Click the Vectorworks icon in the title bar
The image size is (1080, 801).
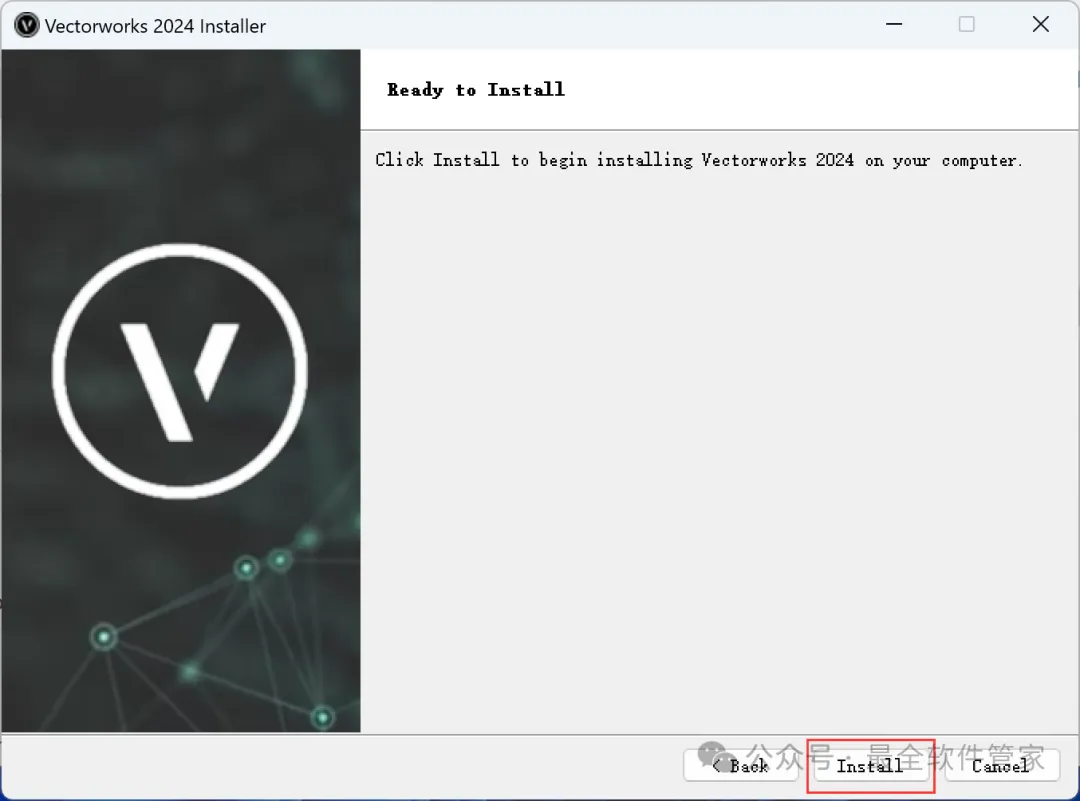point(26,25)
